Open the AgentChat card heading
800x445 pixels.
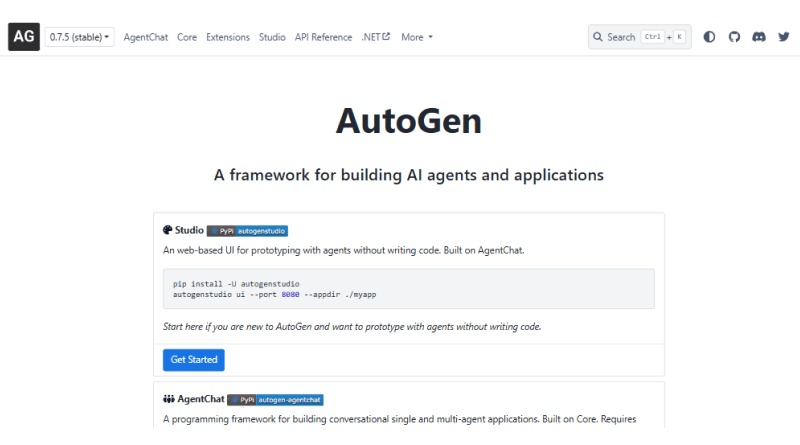[201, 399]
